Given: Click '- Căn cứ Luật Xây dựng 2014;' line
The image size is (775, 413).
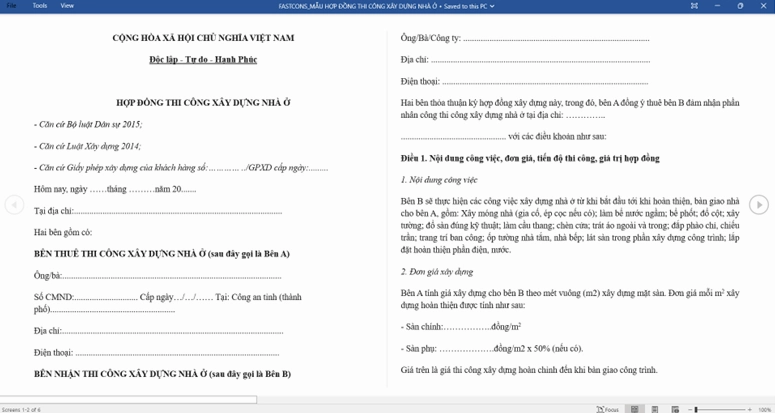Looking at the screenshot, I should (x=87, y=146).
